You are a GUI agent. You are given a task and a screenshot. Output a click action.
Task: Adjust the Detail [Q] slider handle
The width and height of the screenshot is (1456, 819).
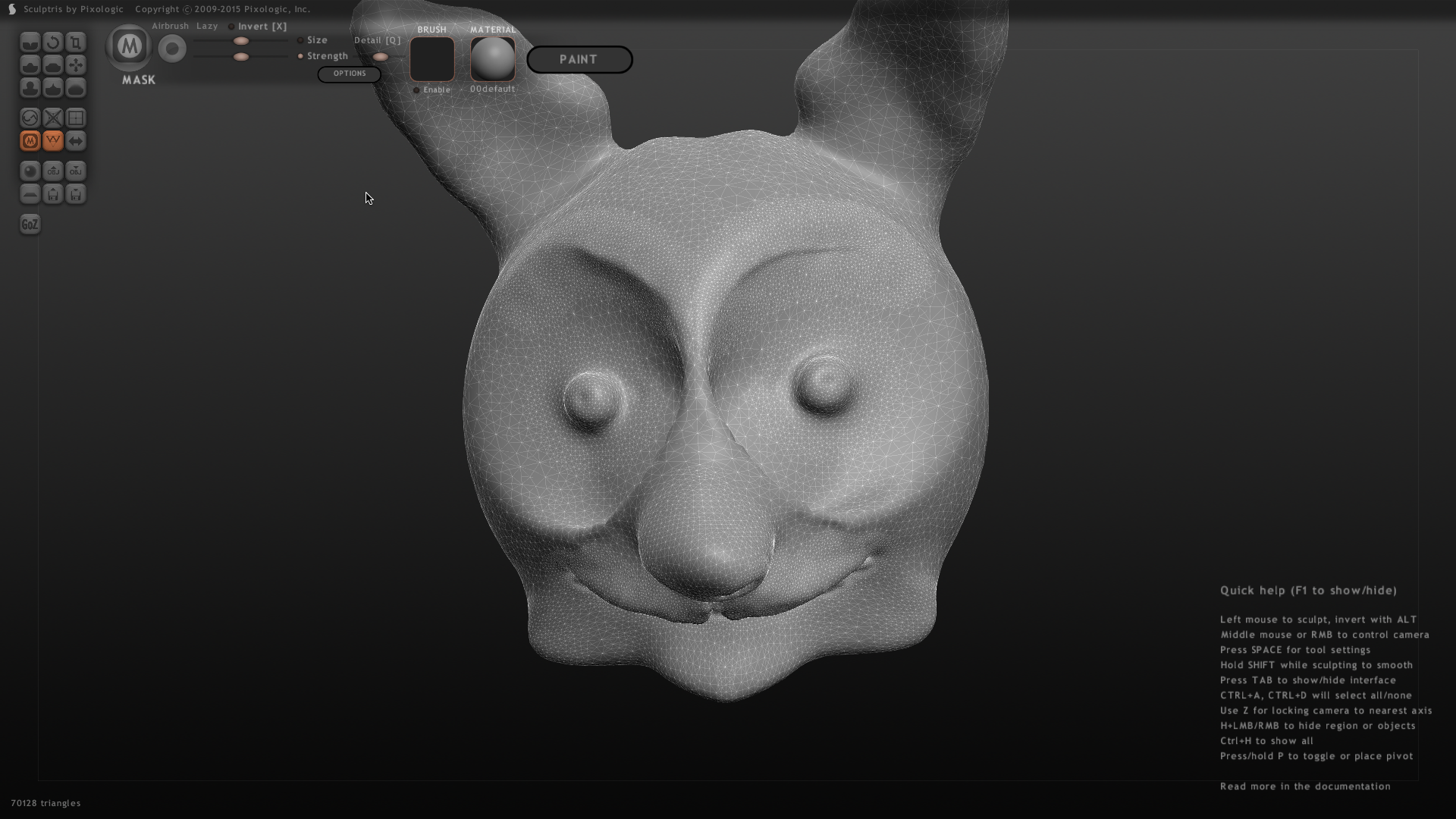point(381,57)
